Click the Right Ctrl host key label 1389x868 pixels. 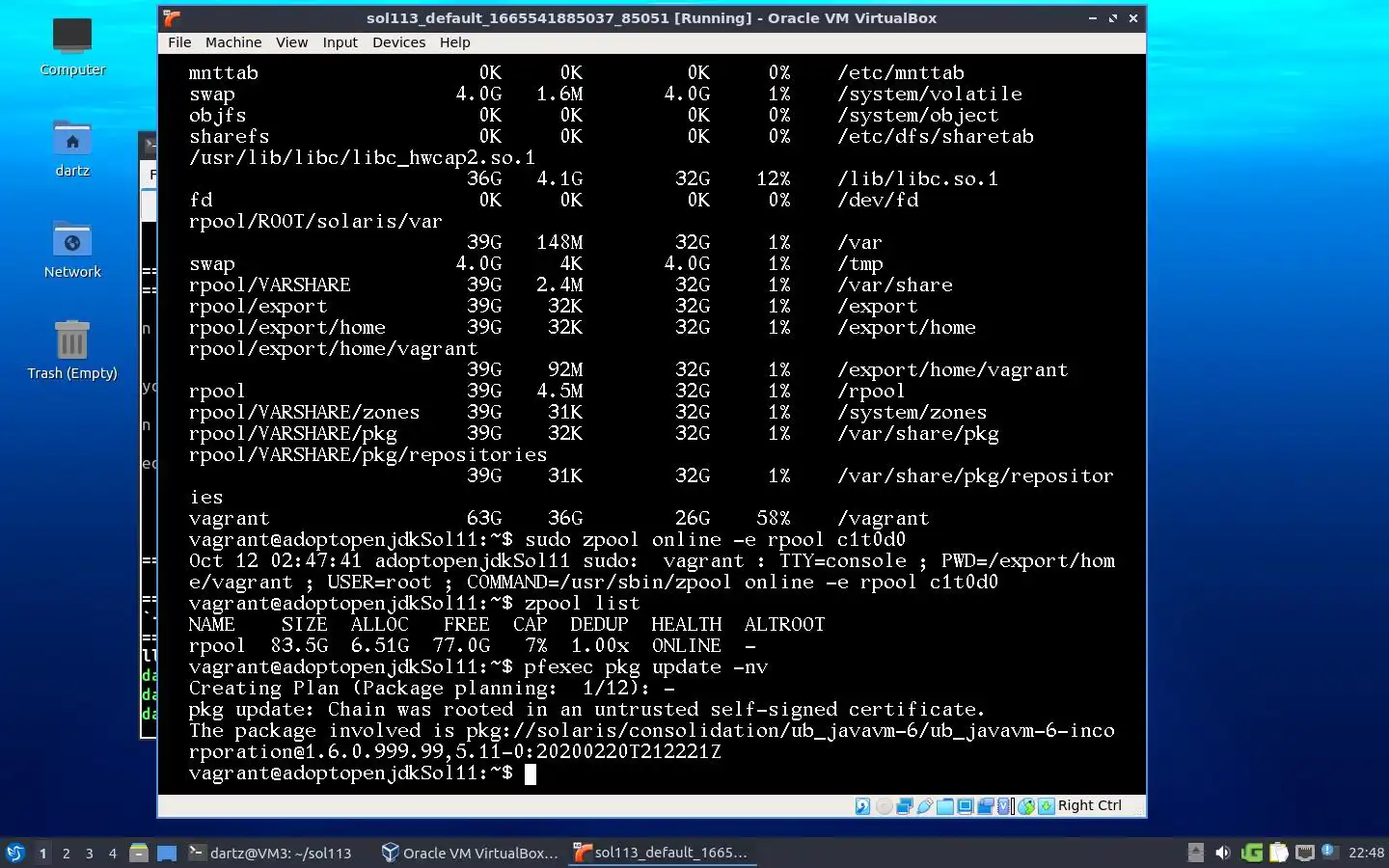coord(1090,806)
